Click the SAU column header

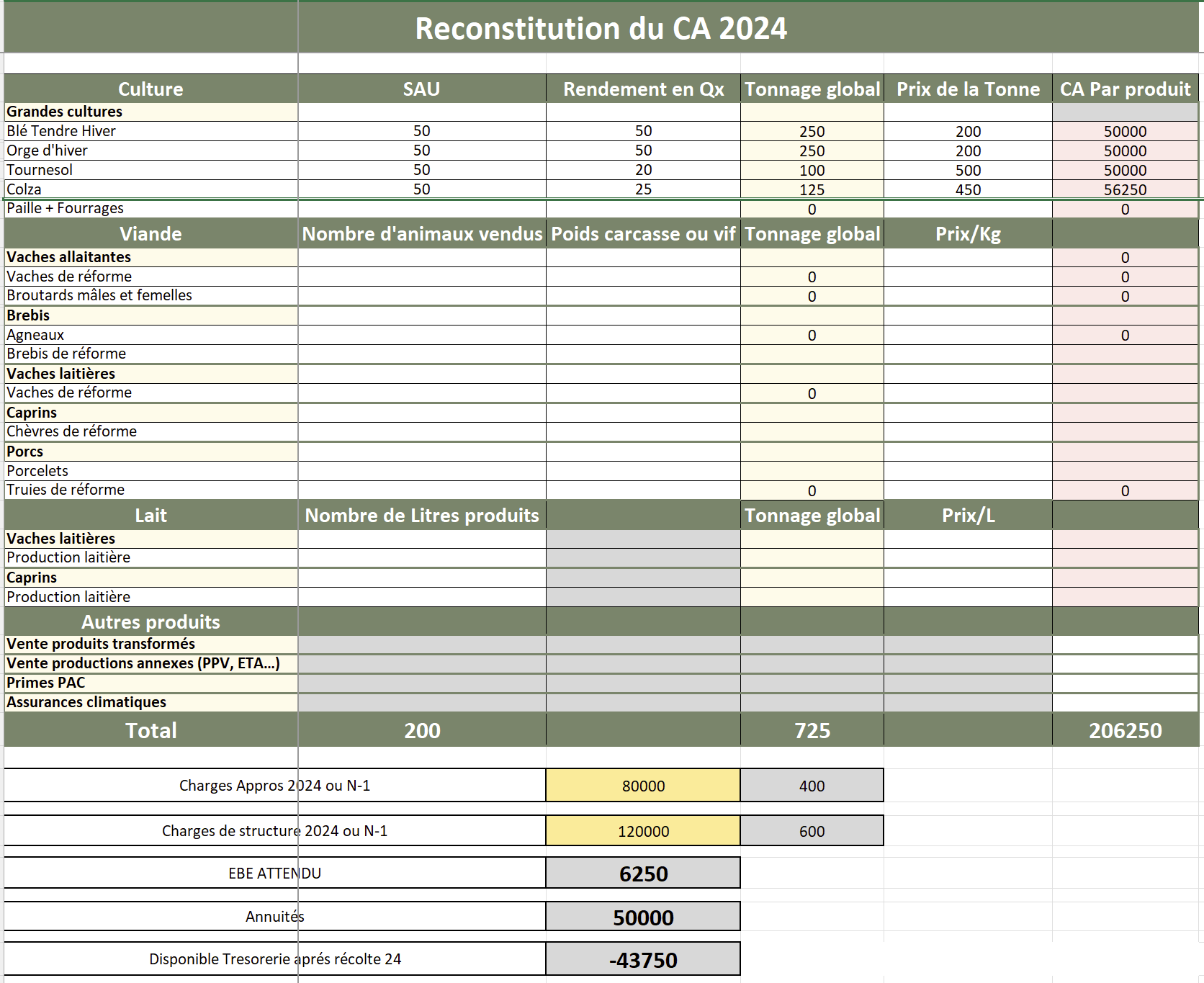(421, 89)
